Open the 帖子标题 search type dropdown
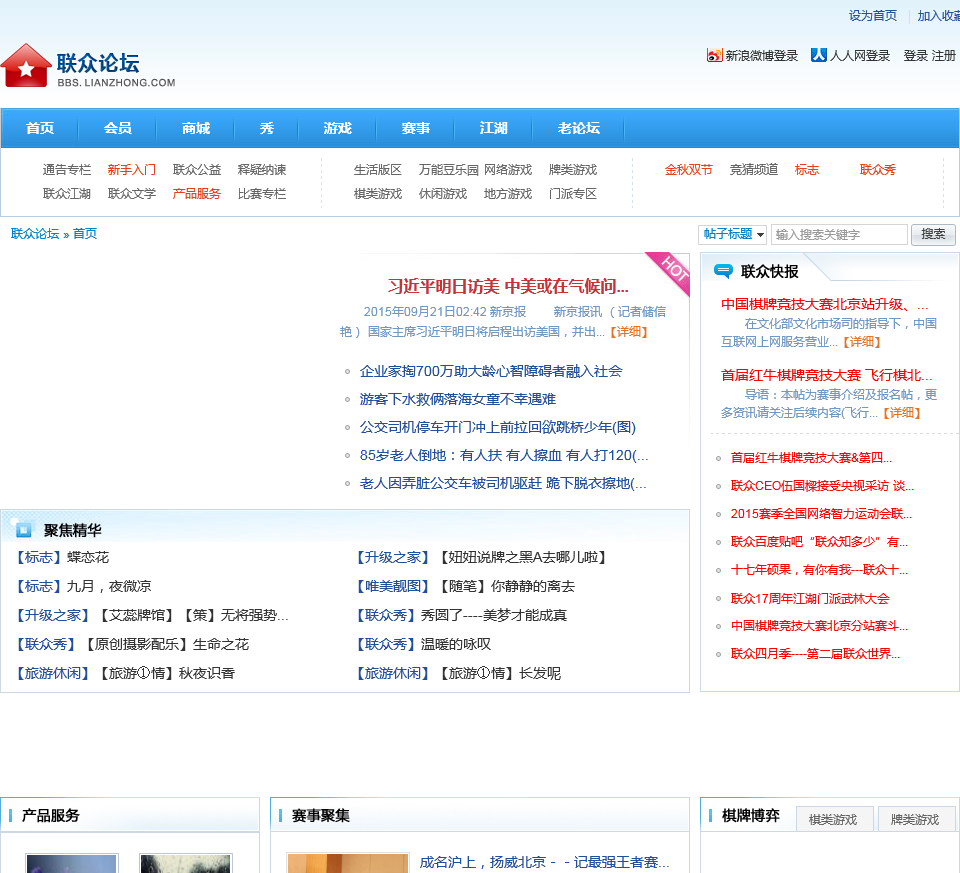Image resolution: width=960 pixels, height=873 pixels. (x=733, y=234)
